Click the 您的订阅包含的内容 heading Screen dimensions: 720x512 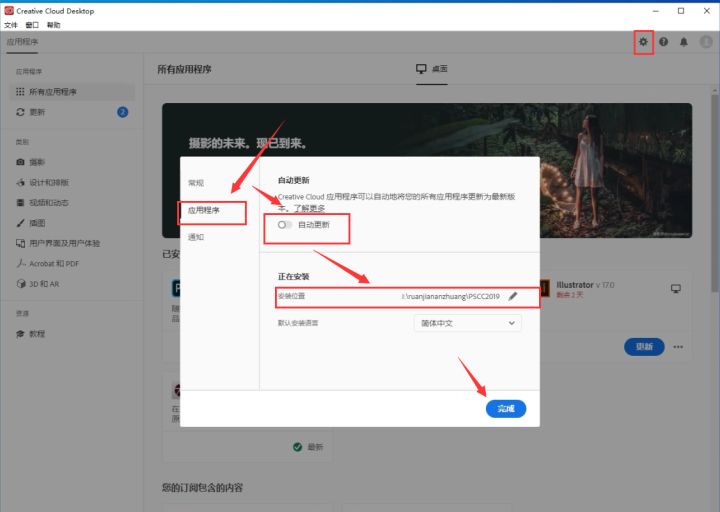(202, 488)
